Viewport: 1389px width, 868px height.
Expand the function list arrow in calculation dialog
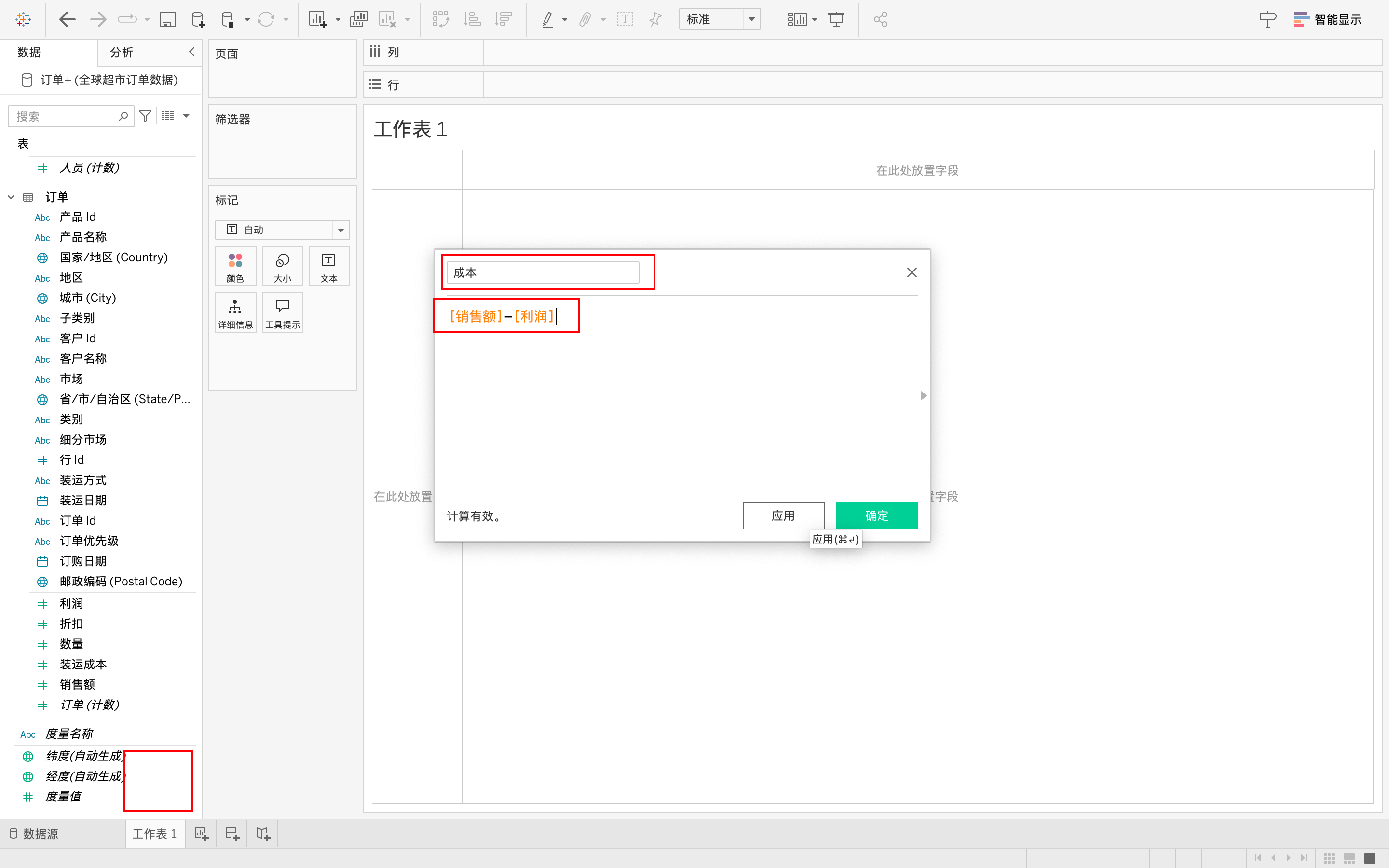click(924, 395)
